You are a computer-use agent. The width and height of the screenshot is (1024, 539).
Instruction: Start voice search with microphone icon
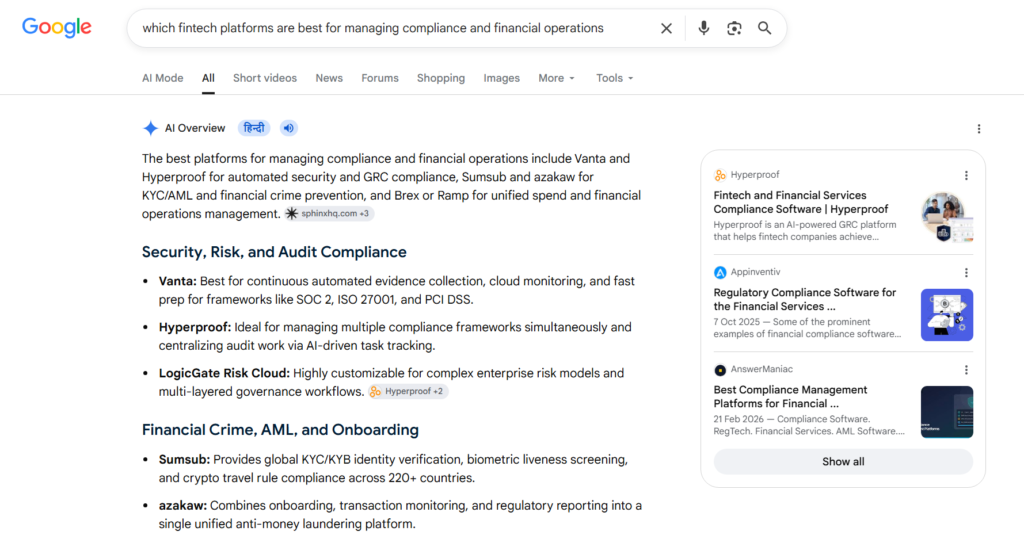click(703, 28)
